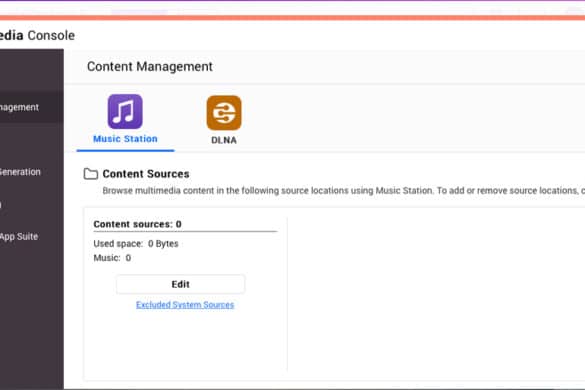Click the 'Used space: 0 Bytes' entry

point(136,244)
